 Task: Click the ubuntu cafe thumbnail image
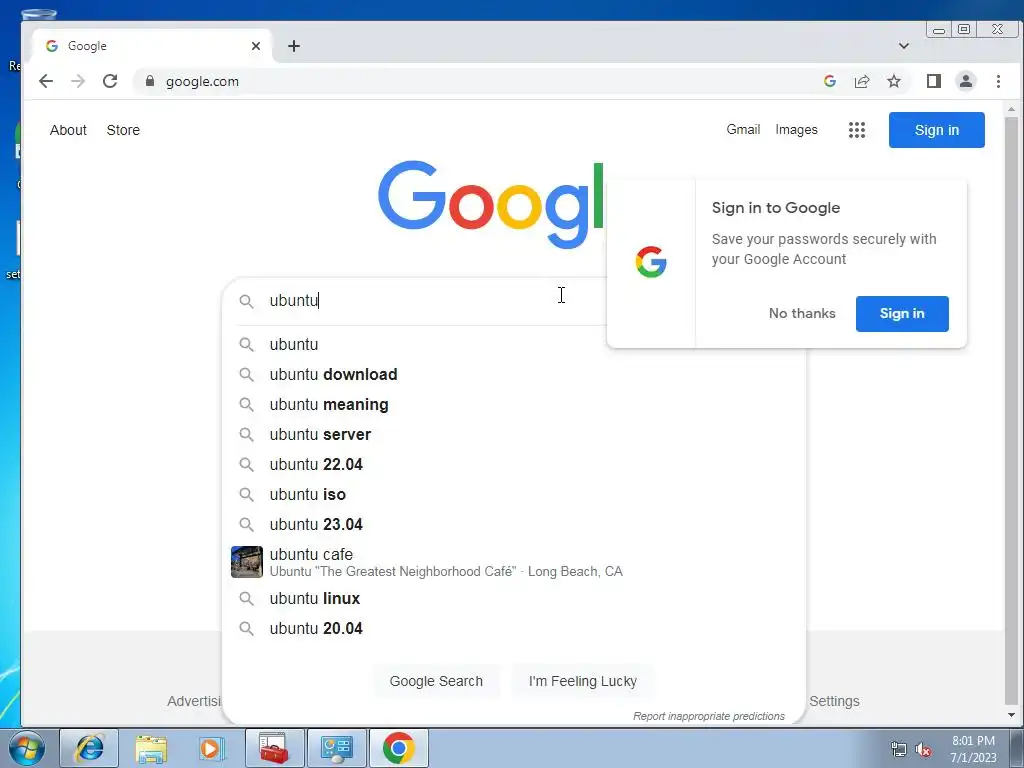247,562
